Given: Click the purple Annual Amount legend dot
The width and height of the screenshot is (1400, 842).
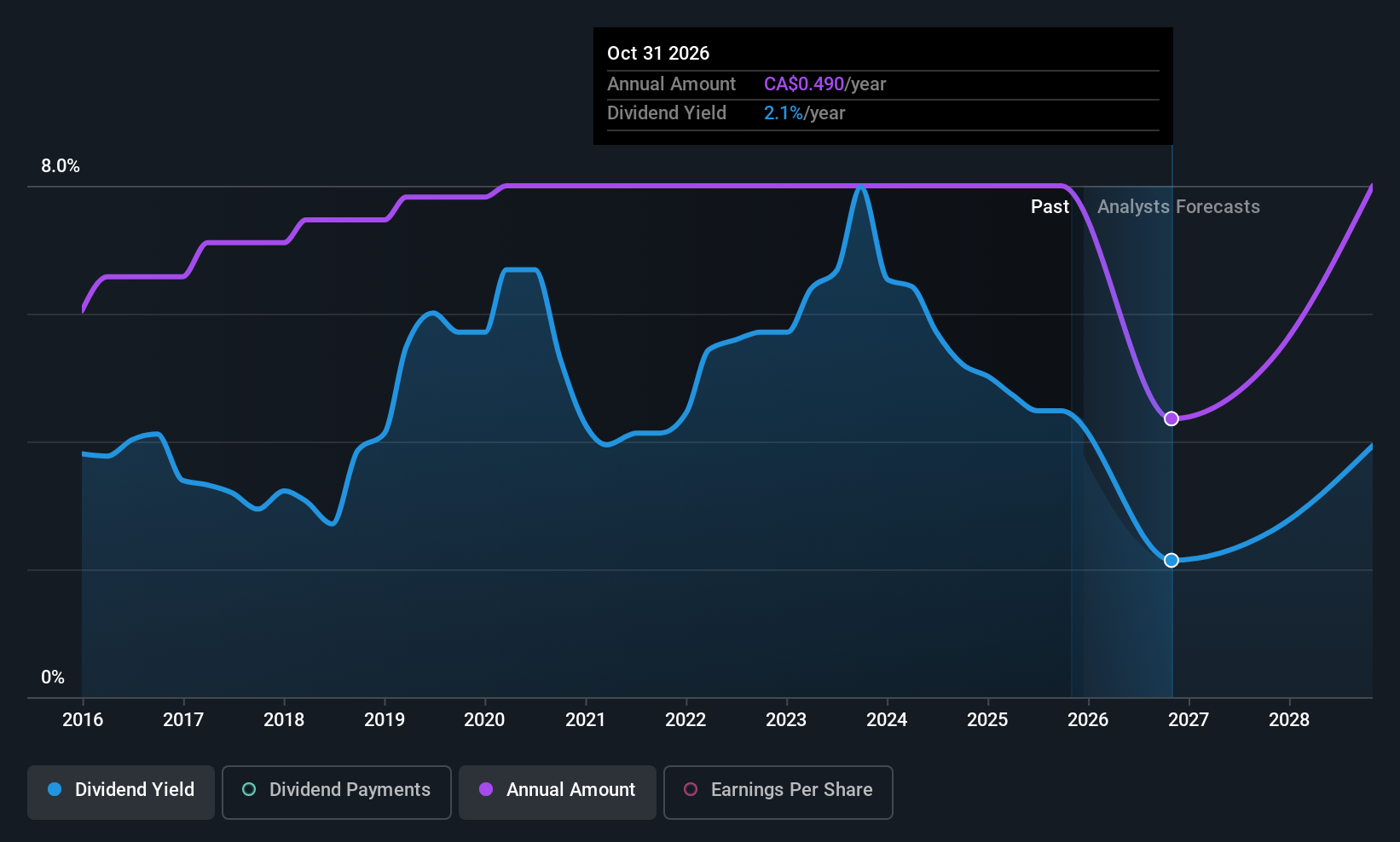Looking at the screenshot, I should (486, 790).
